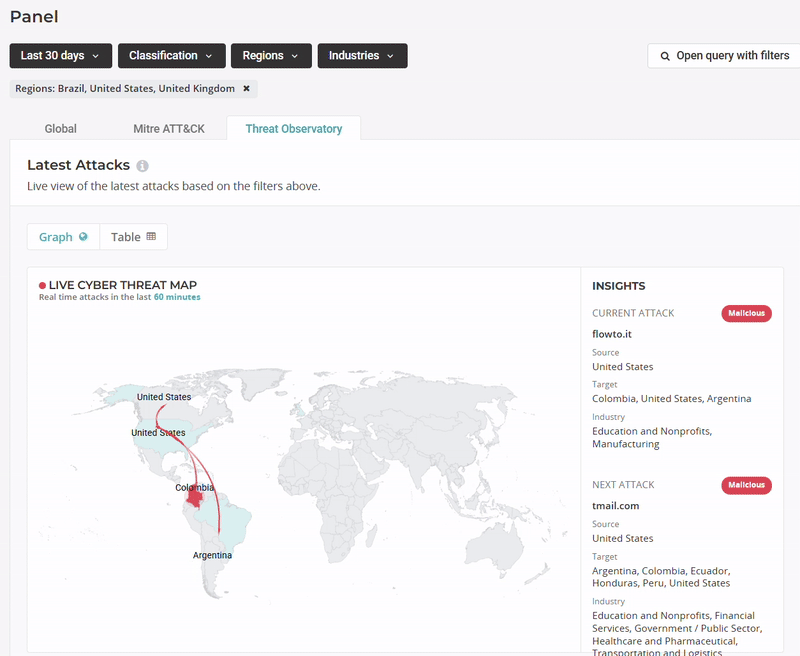Click the flowto.it current attack domain
The width and height of the screenshot is (800, 656).
tap(613, 334)
